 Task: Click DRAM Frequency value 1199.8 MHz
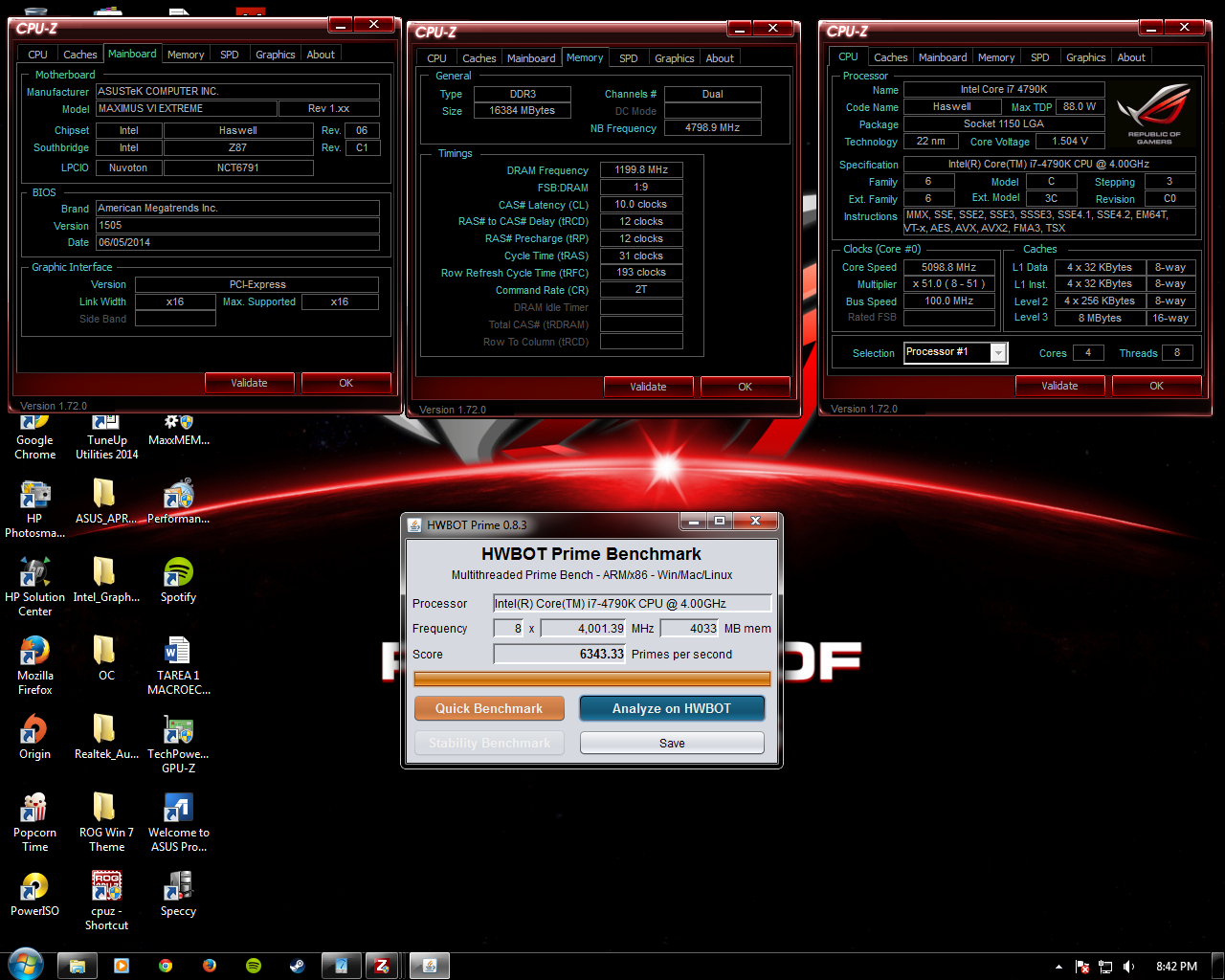[641, 169]
